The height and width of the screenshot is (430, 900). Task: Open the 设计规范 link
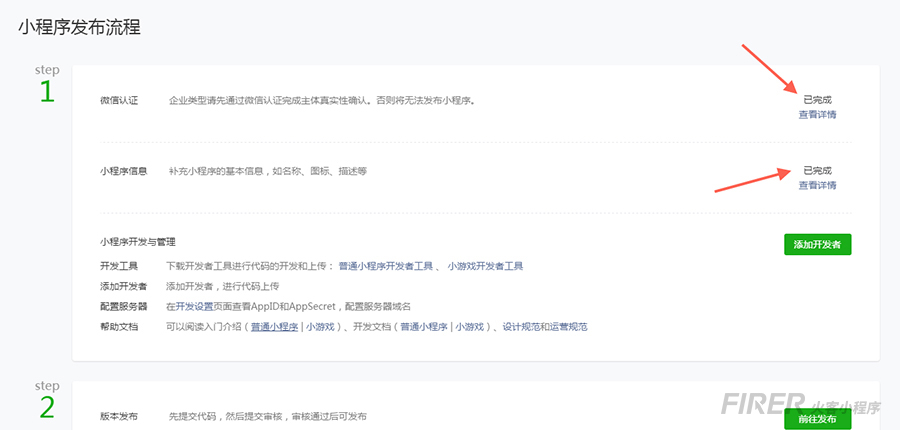click(522, 327)
